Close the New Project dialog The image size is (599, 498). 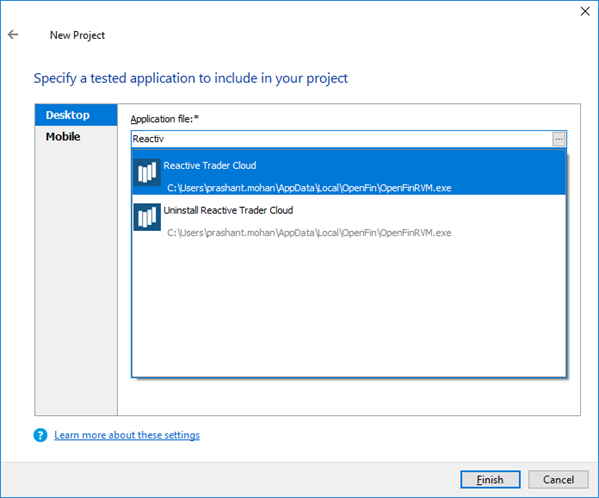click(585, 11)
